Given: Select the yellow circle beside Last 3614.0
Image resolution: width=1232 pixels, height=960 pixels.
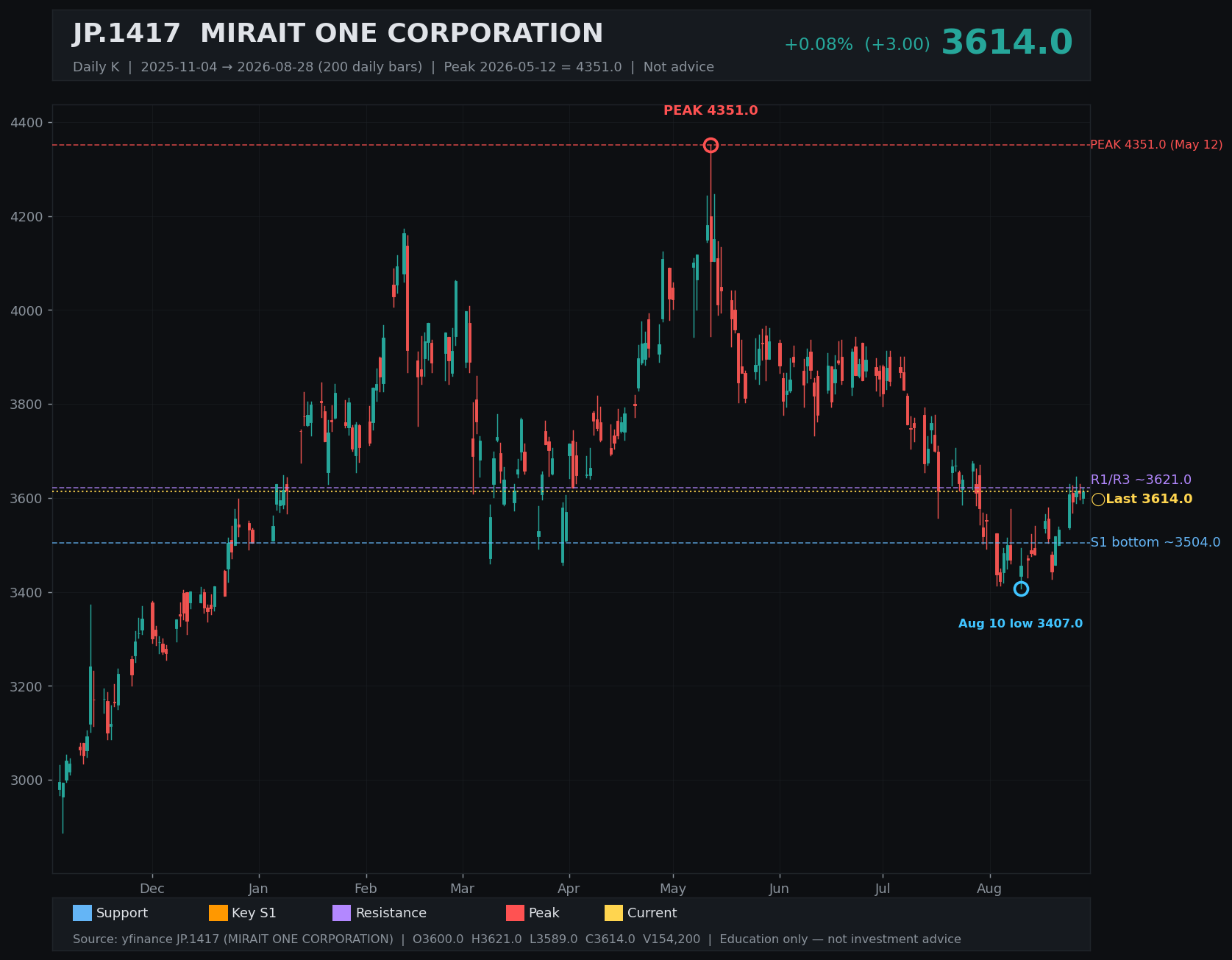Looking at the screenshot, I should point(1098,499).
